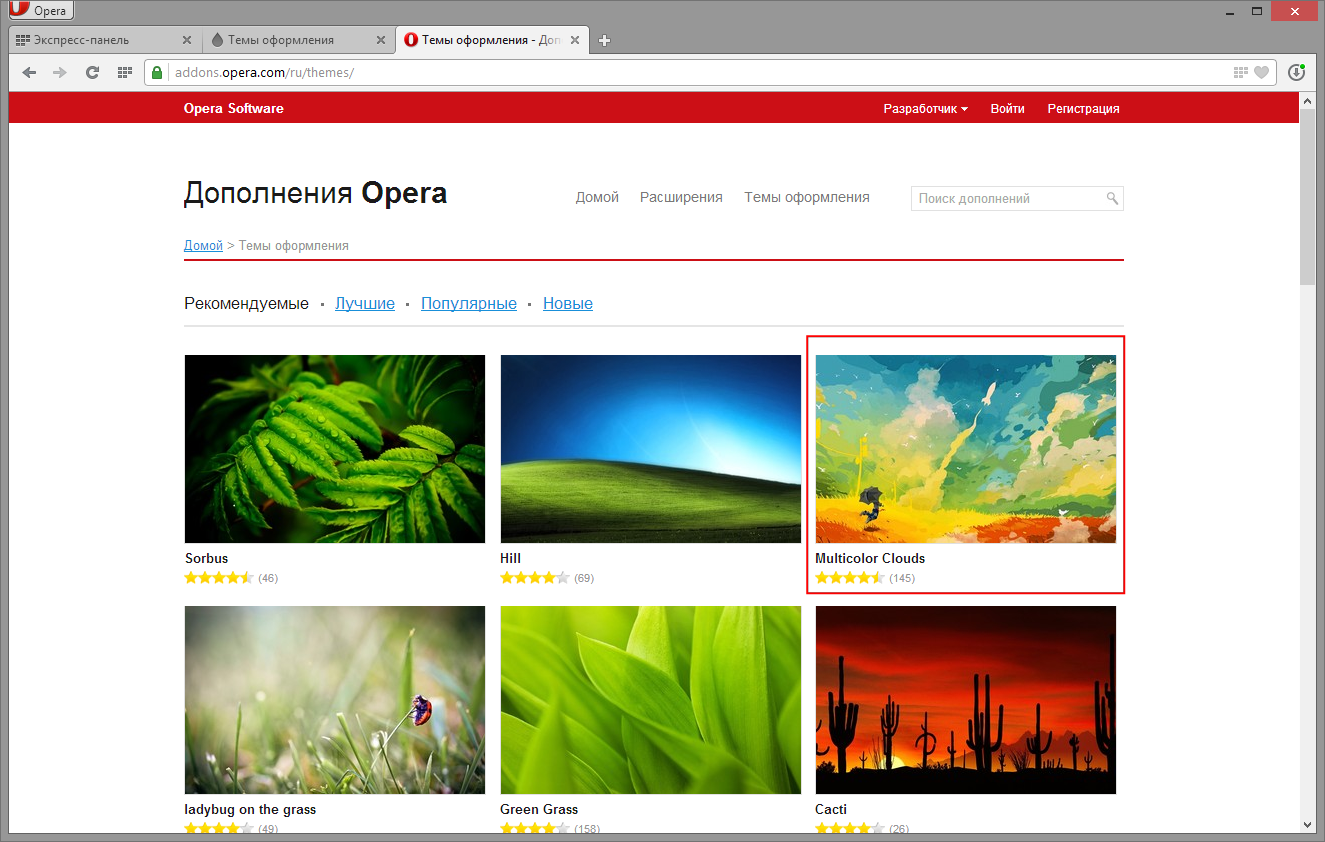This screenshot has height=842, width=1325.
Task: Add page to Speed Dial from address bar
Action: click(1241, 72)
